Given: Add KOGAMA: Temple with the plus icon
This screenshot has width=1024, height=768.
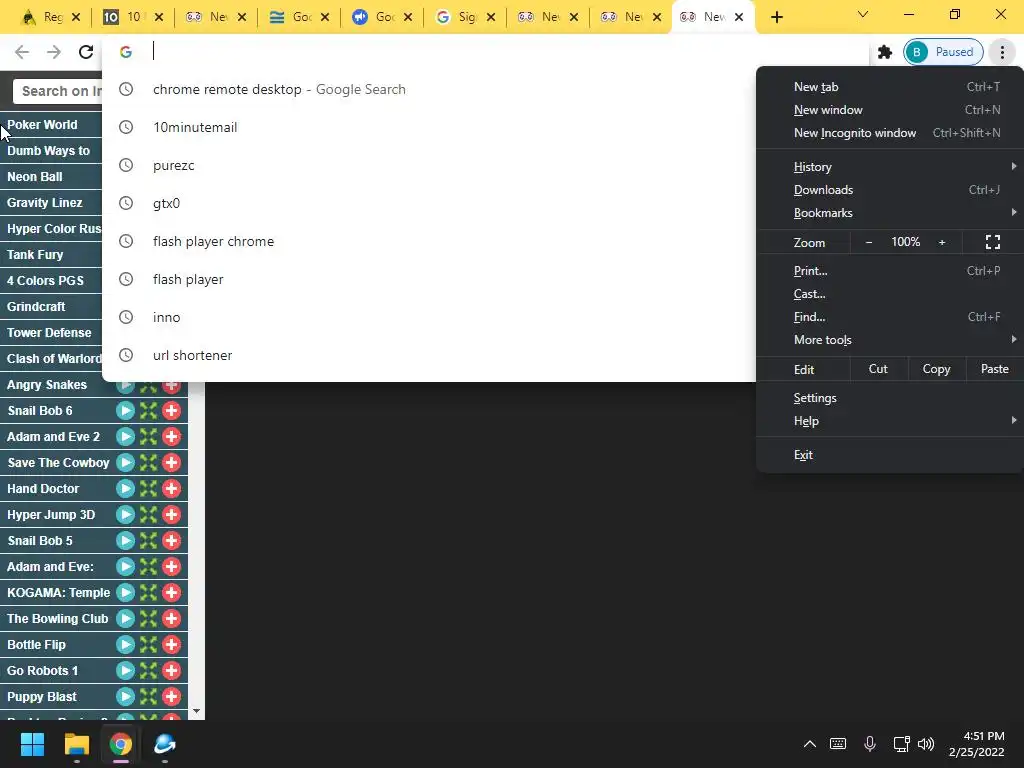Looking at the screenshot, I should coord(172,593).
